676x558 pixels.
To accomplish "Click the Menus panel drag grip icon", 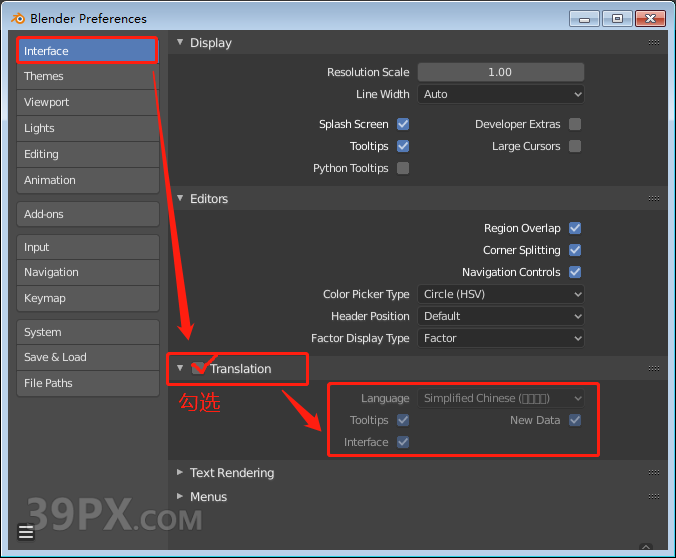I will pyautogui.click(x=653, y=497).
